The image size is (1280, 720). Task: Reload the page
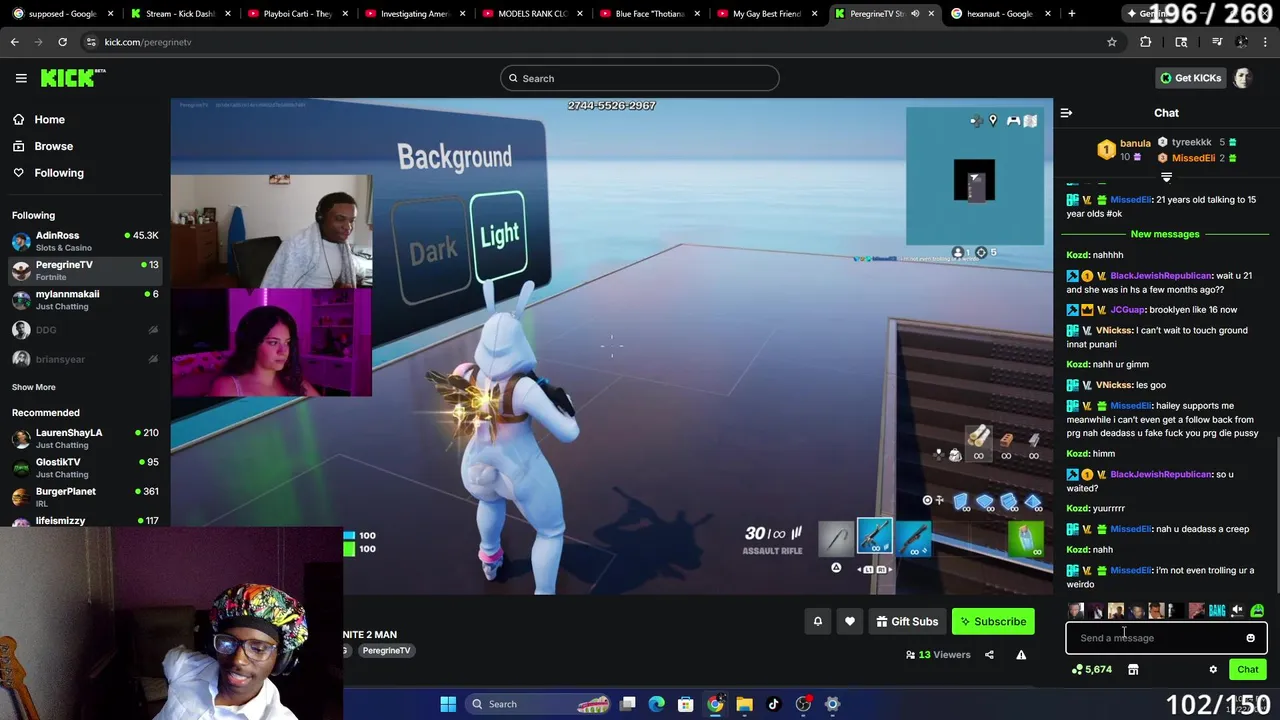(62, 42)
